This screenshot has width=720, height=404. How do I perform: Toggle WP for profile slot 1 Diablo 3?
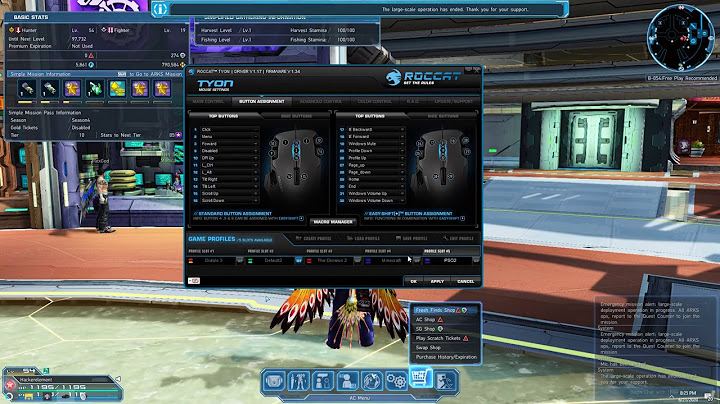240,260
